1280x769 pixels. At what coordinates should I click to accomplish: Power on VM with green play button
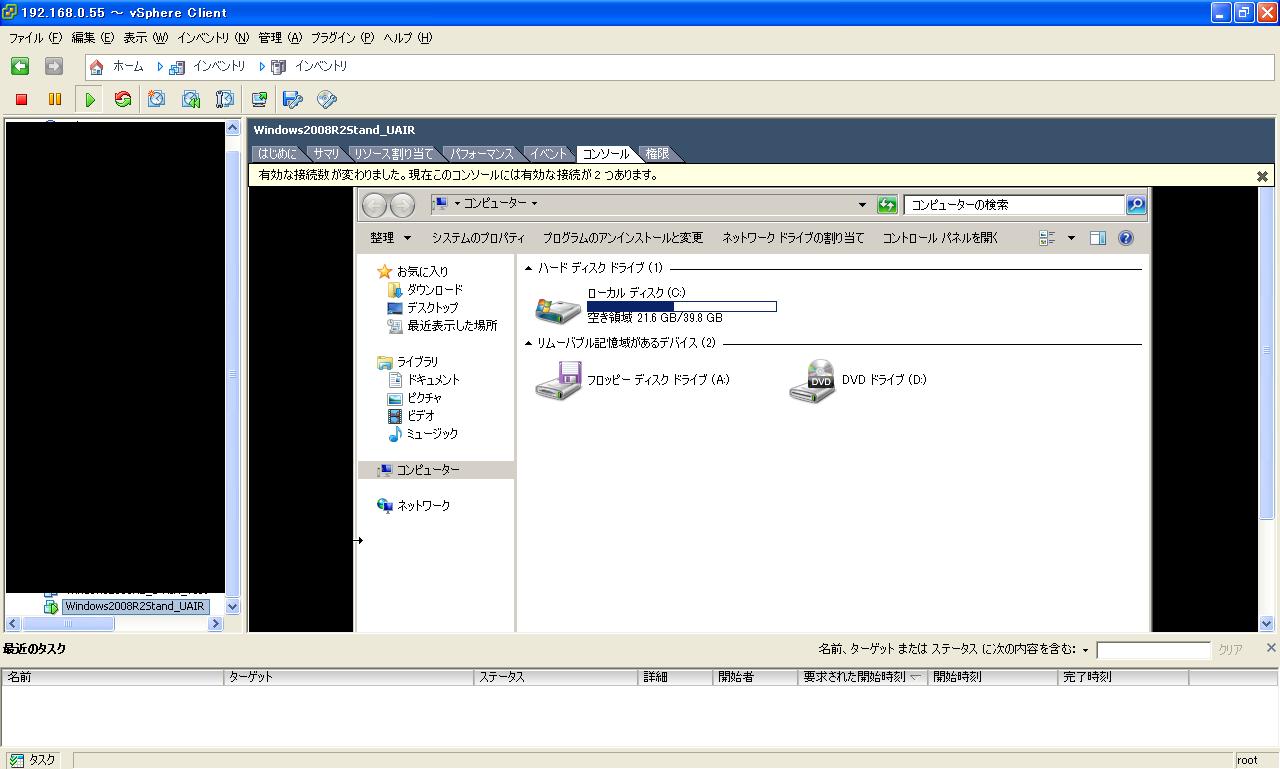(x=90, y=99)
